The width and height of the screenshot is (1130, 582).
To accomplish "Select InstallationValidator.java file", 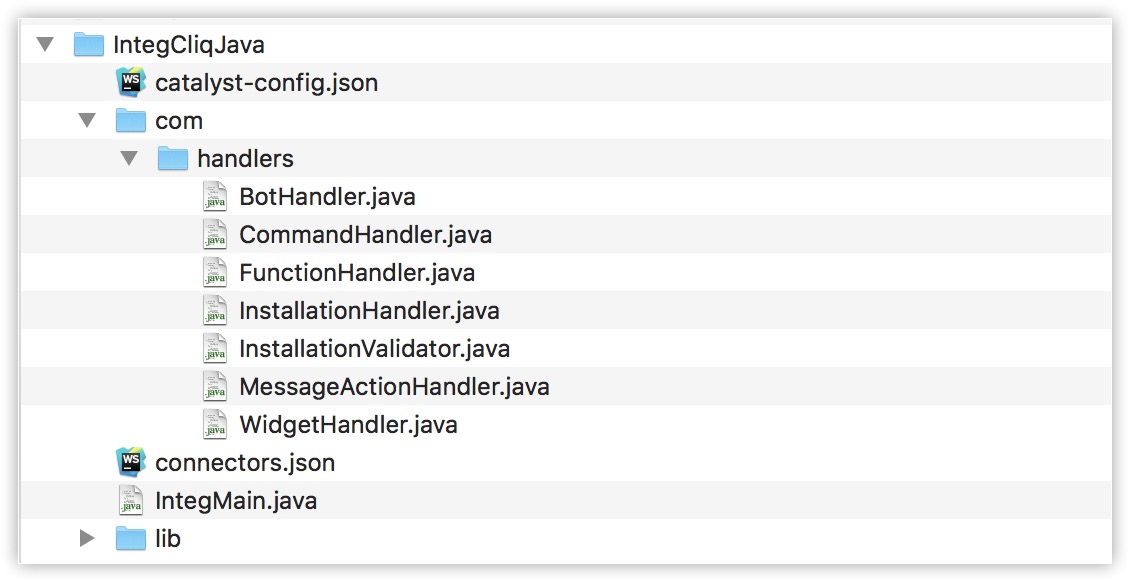I will coord(374,349).
